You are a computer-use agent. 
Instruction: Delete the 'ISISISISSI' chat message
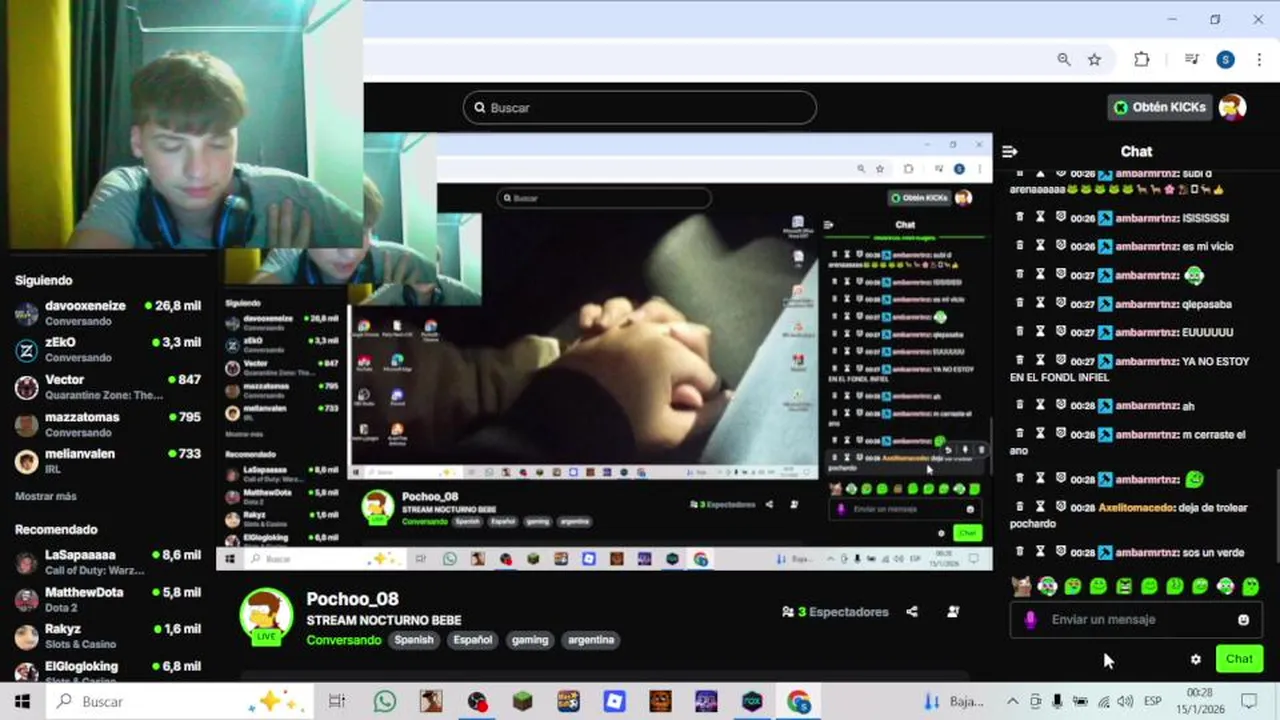coord(1020,217)
